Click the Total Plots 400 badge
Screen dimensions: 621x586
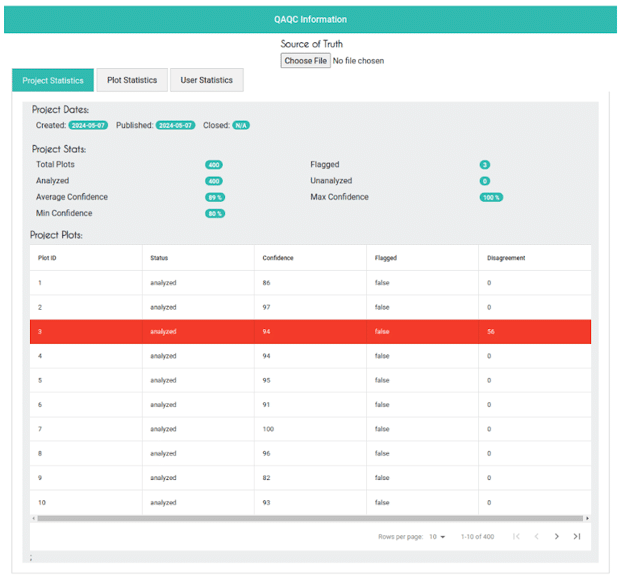[214, 165]
